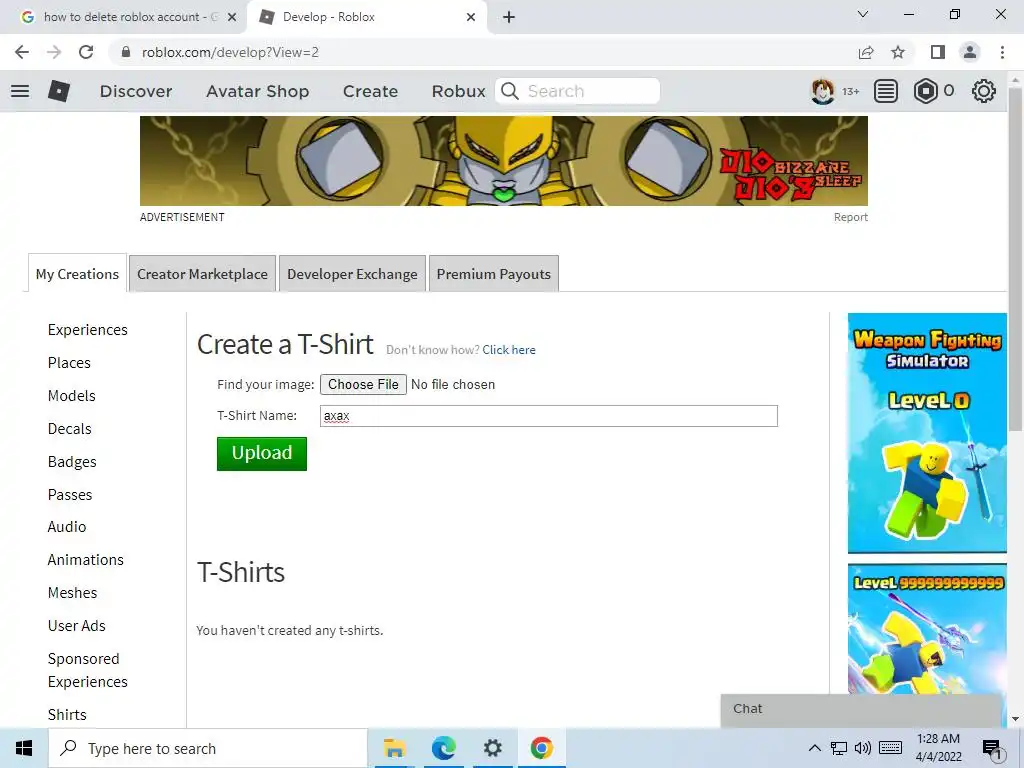
Task: Select Meshes in the sidebar
Action: [72, 592]
